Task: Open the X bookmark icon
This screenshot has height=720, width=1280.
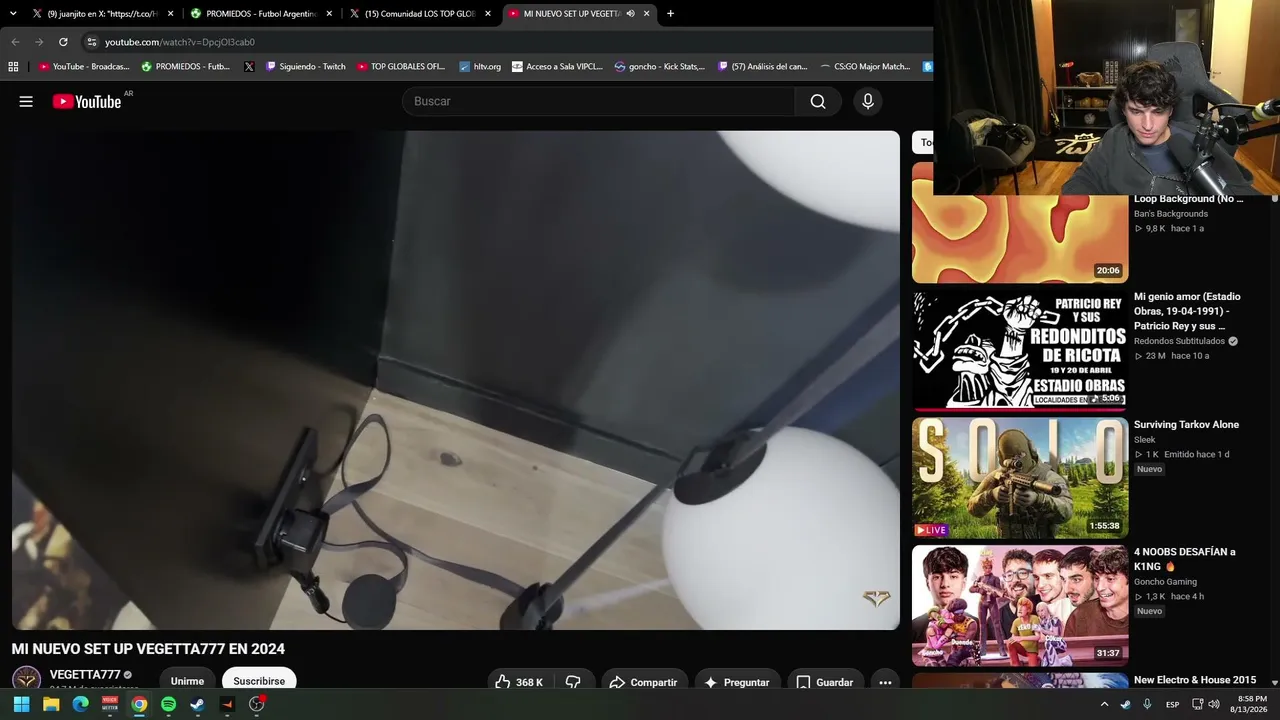Action: [x=249, y=67]
